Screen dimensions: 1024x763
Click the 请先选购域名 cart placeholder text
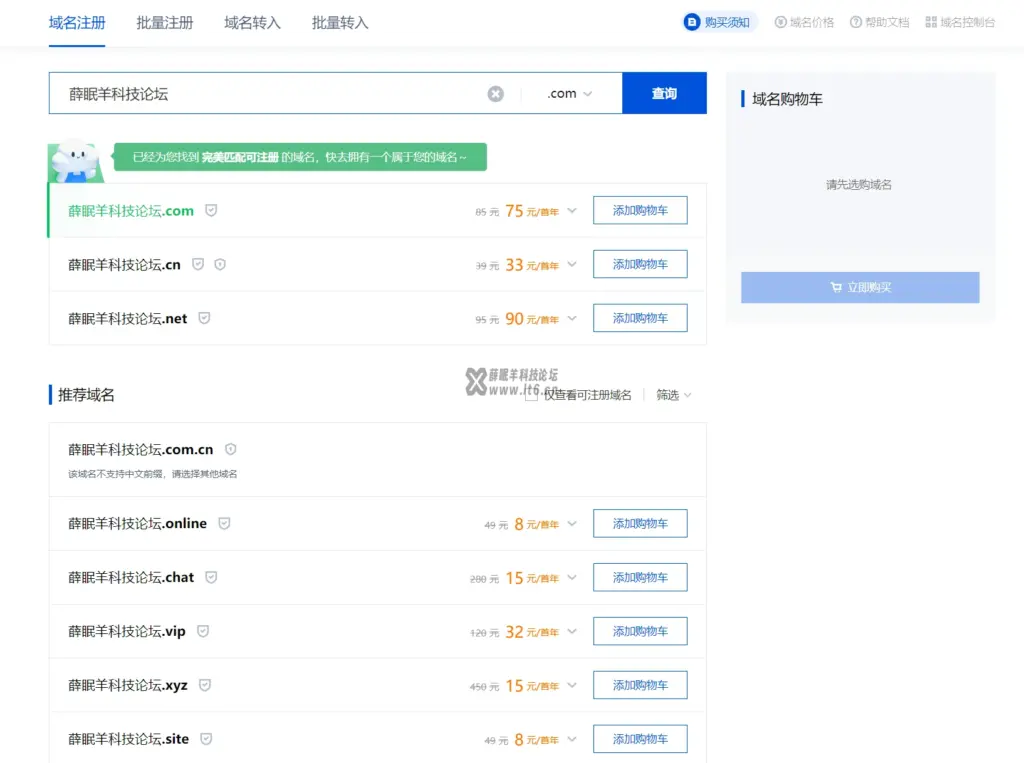[x=859, y=184]
